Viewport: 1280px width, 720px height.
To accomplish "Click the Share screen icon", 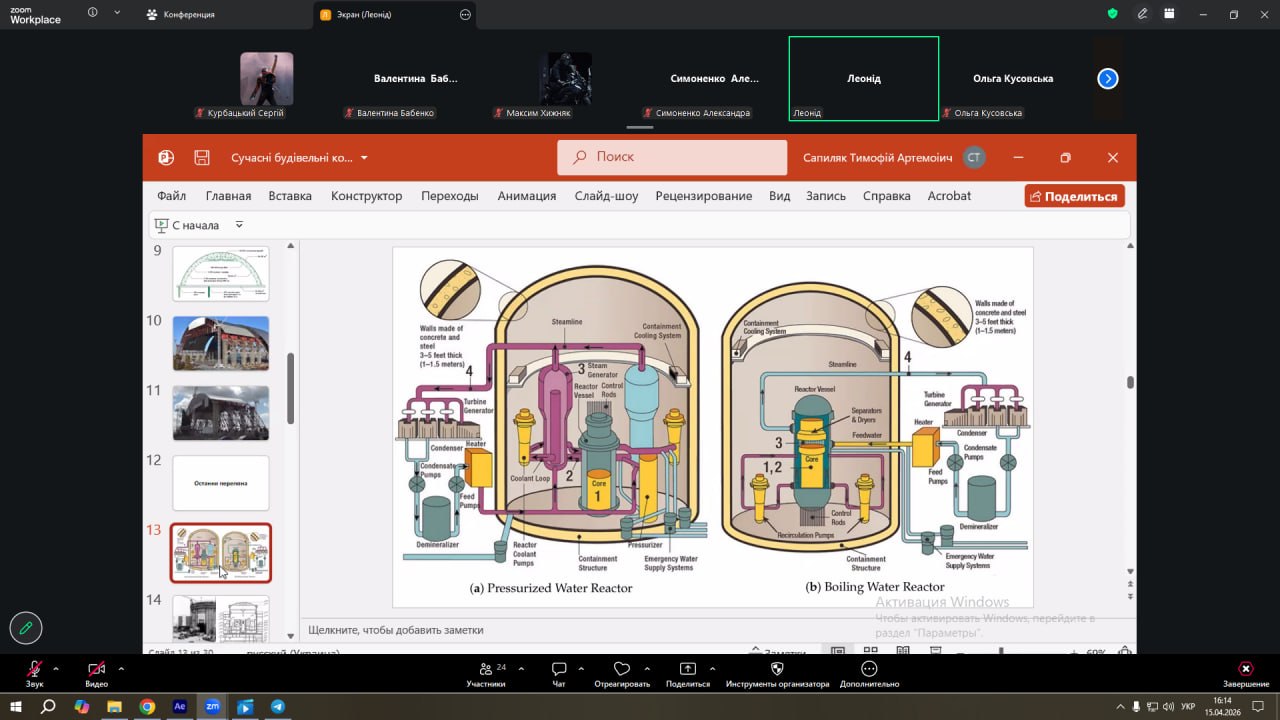I will click(x=688, y=669).
